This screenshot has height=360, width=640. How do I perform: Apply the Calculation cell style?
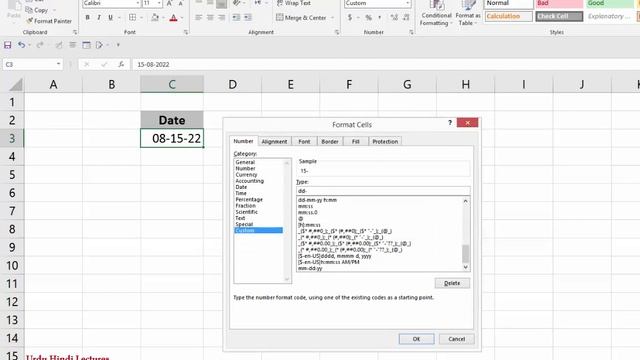click(x=509, y=16)
